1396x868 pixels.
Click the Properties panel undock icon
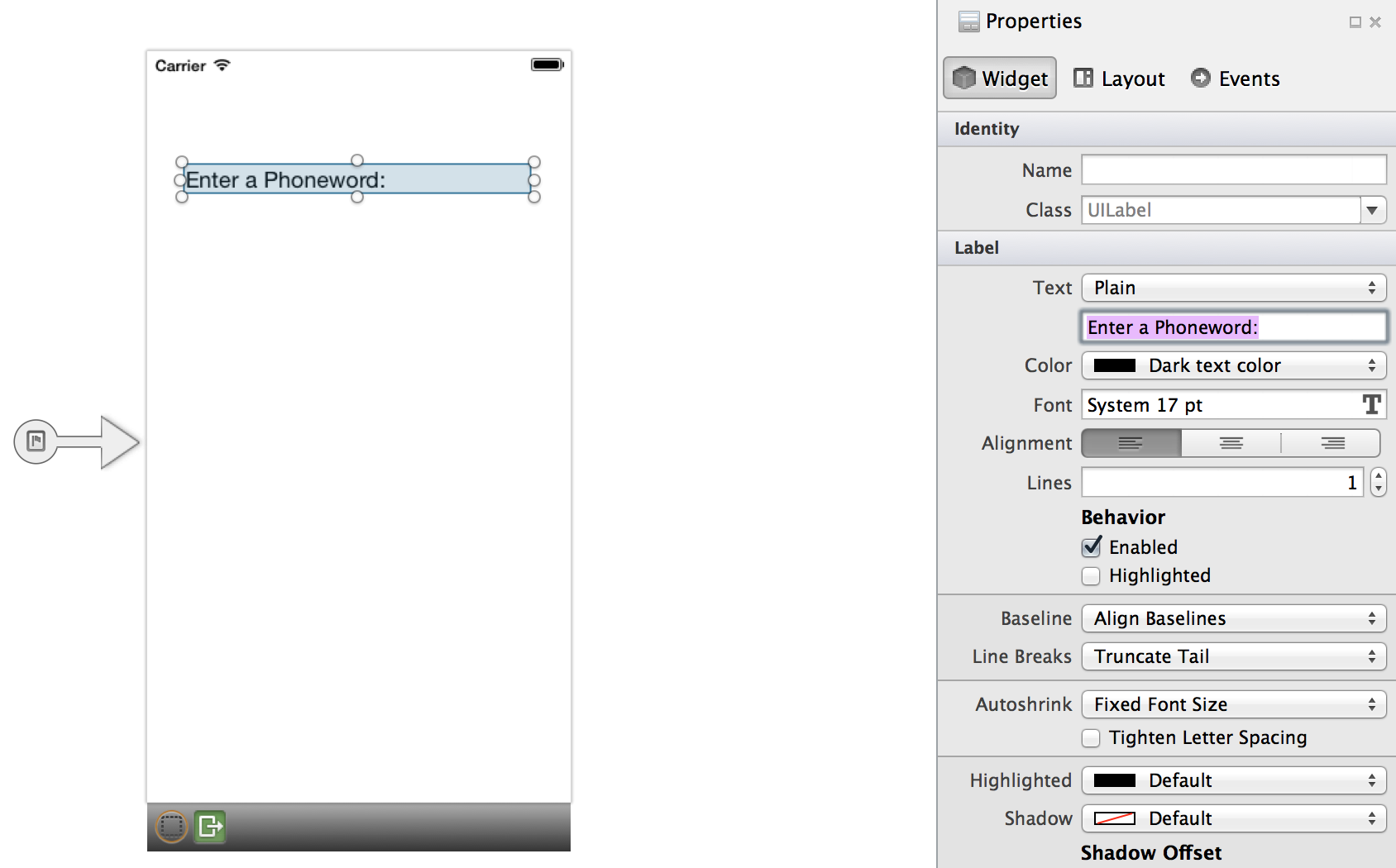tap(1355, 22)
